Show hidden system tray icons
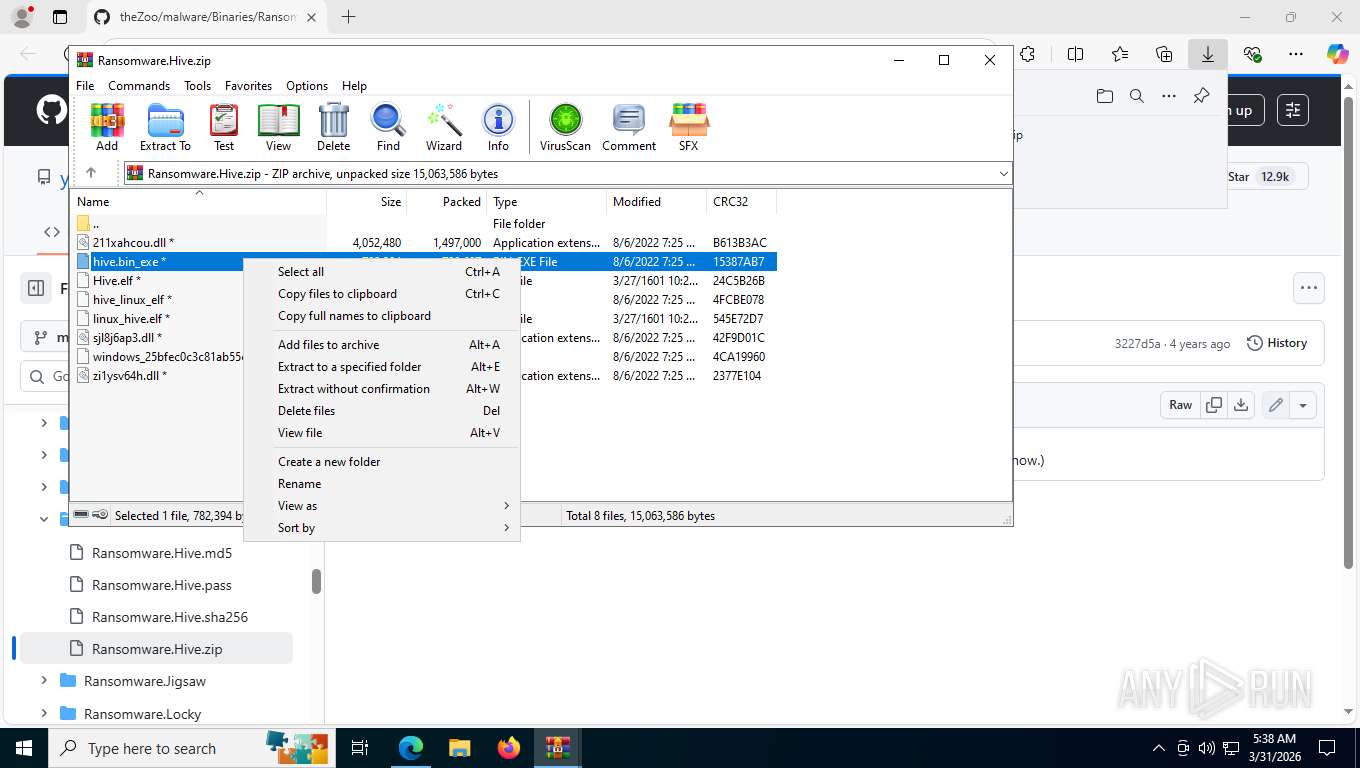This screenshot has width=1360, height=768. point(1159,748)
